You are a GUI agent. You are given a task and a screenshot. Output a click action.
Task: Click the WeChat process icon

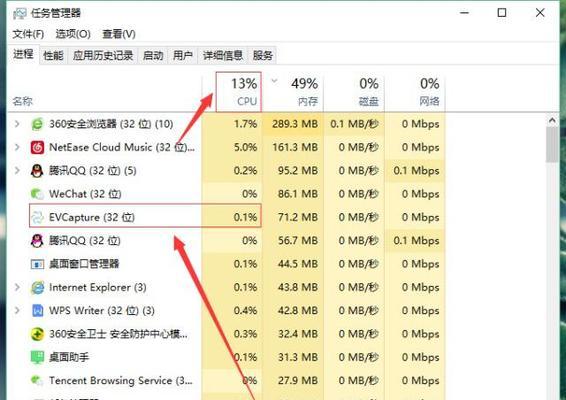[37, 194]
